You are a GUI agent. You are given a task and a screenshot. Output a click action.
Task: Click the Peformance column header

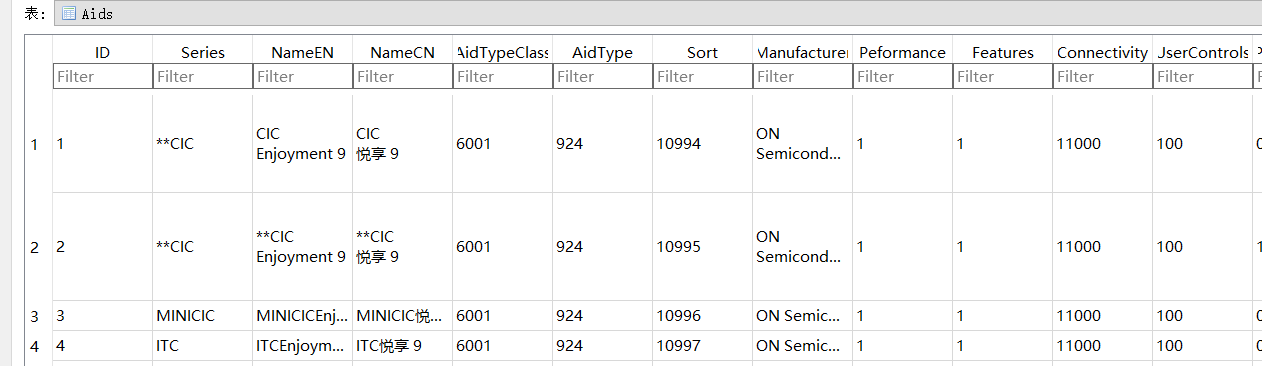pyautogui.click(x=903, y=52)
